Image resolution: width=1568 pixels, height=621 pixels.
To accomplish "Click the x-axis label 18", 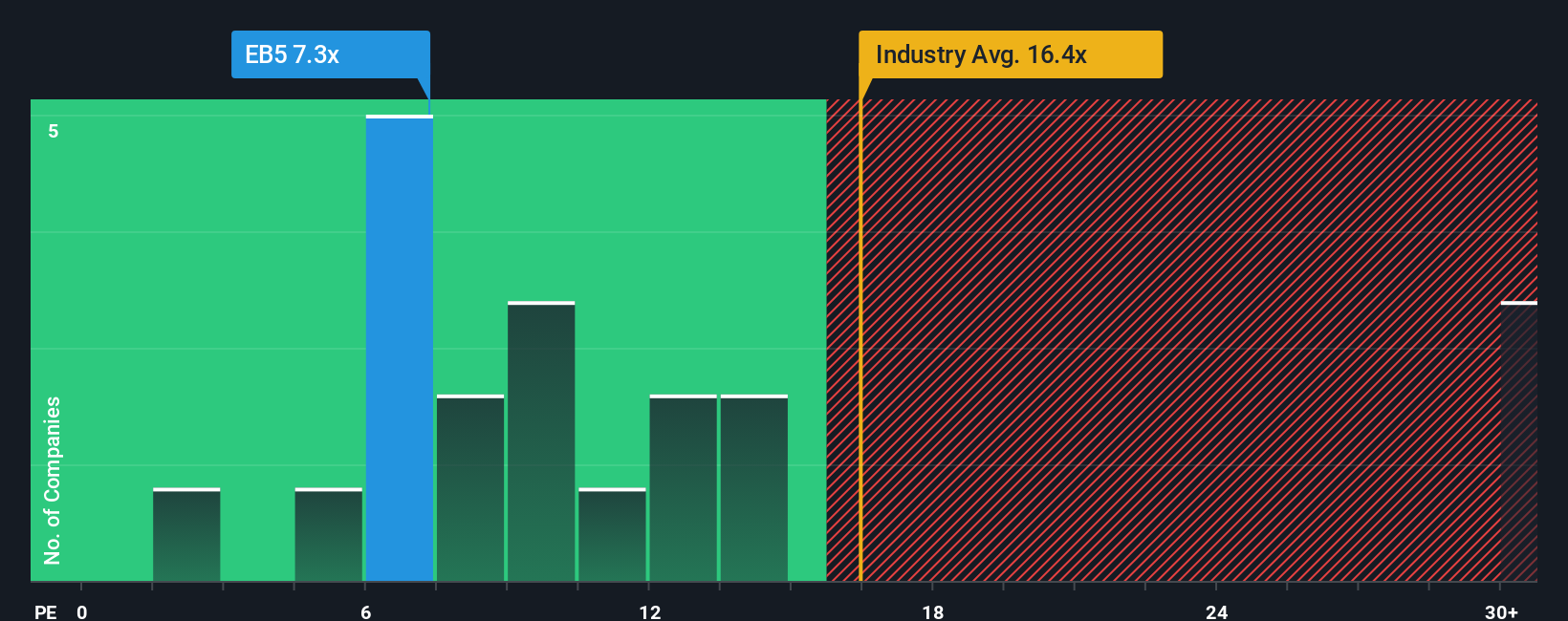I will (x=933, y=611).
